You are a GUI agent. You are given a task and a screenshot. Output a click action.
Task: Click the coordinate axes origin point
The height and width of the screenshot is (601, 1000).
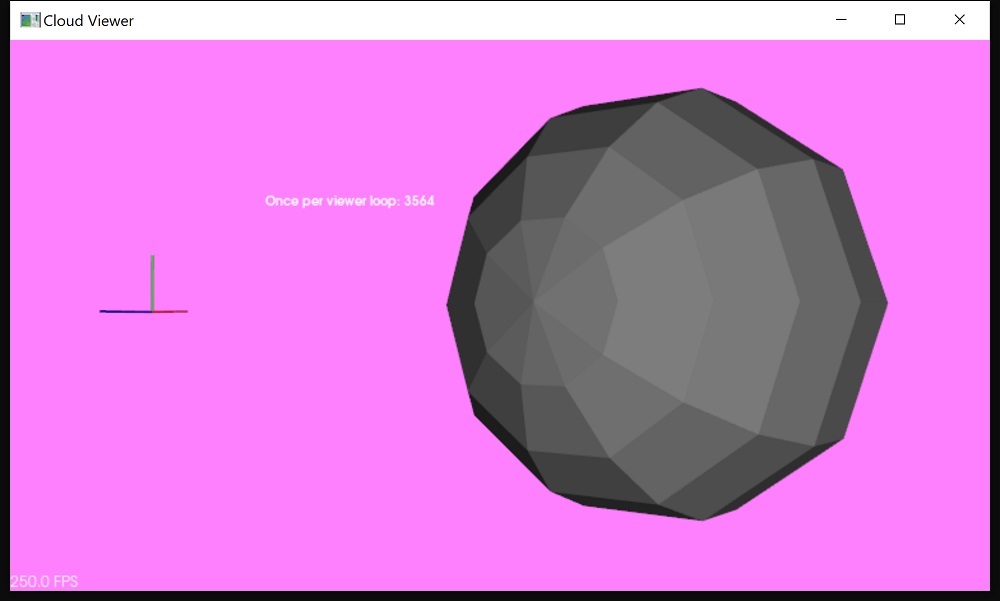[x=152, y=309]
